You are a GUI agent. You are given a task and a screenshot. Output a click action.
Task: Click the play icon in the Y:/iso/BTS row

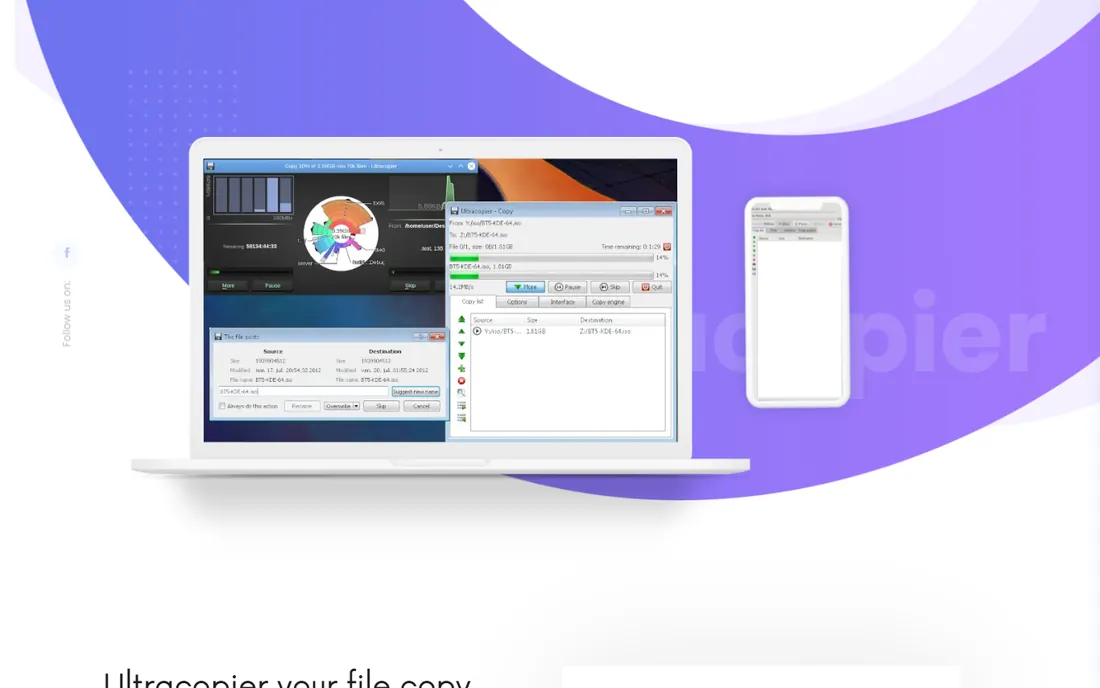point(477,331)
